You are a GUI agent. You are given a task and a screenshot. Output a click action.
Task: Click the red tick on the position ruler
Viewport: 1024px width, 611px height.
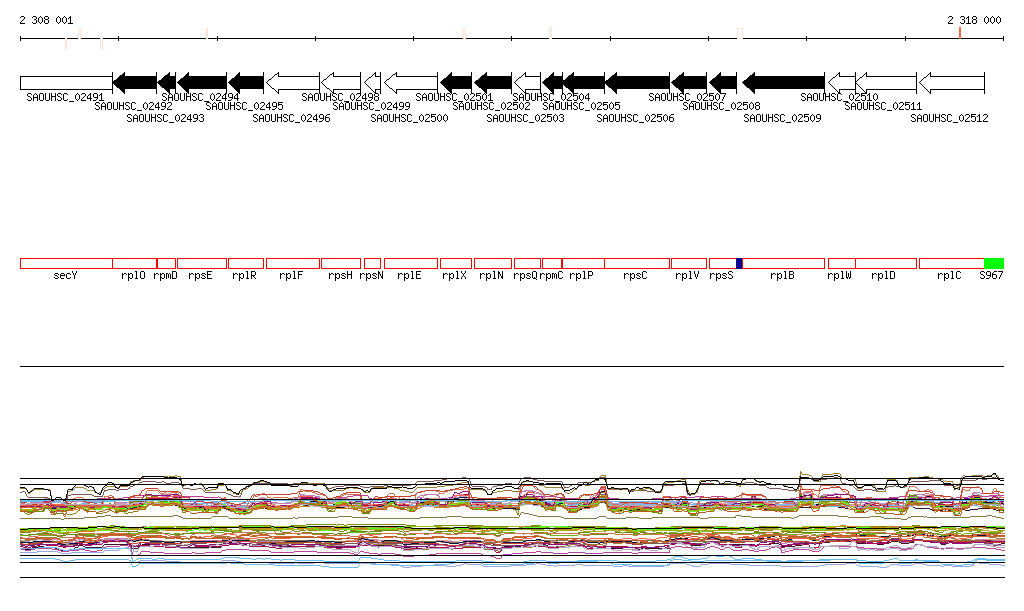(x=960, y=33)
